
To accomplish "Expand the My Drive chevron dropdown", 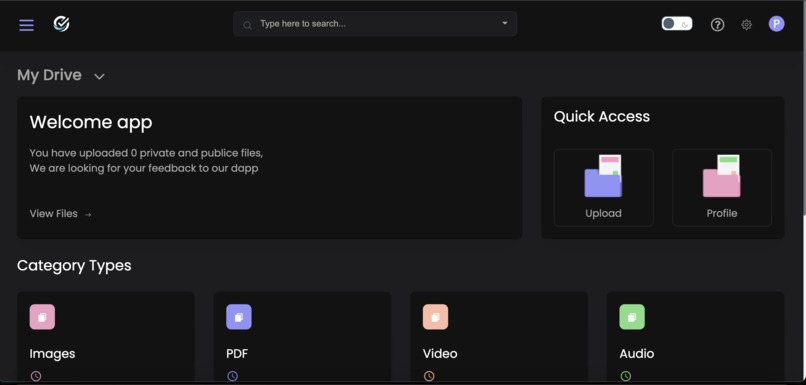I will 99,77.
